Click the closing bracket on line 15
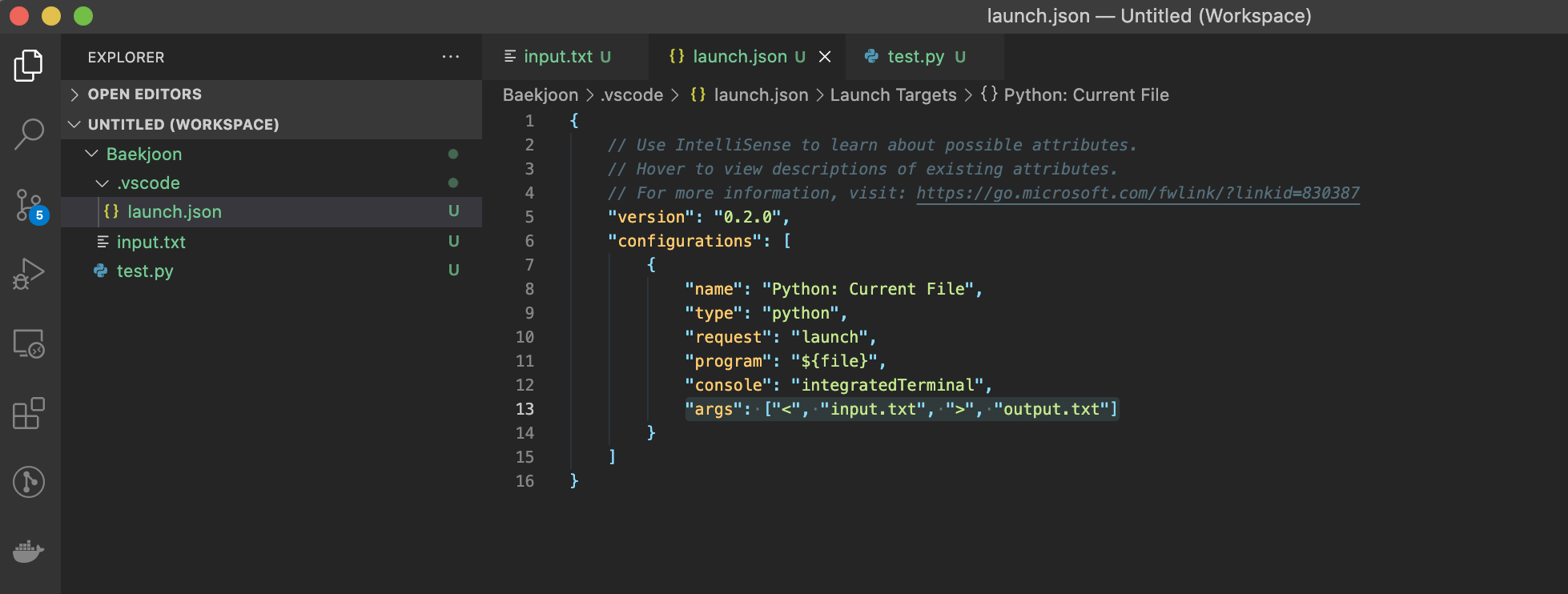 612,457
